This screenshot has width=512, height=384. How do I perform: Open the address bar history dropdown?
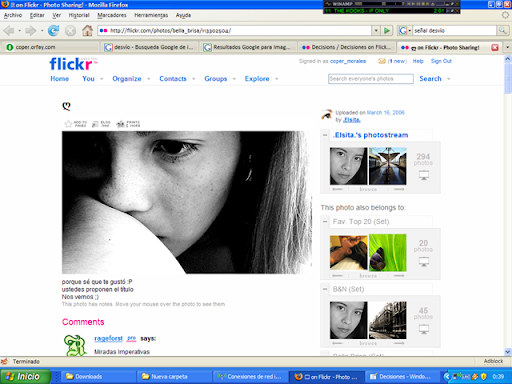pyautogui.click(x=376, y=31)
